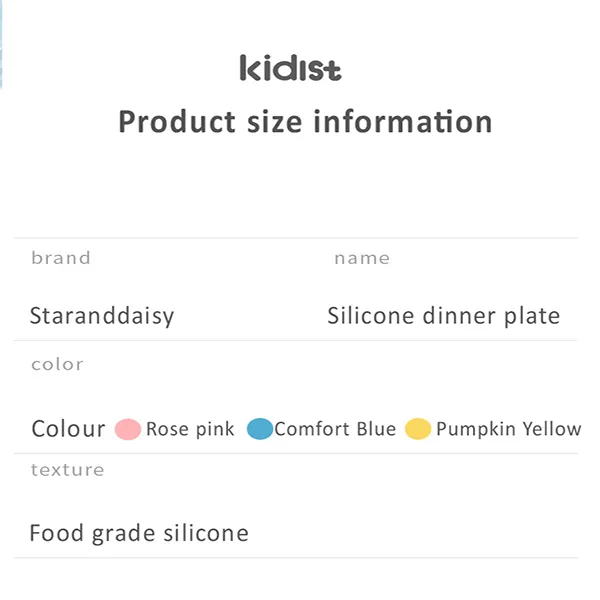Pick the Comfort Blue color circle
Viewport: 600px width, 600px height.
pyautogui.click(x=260, y=429)
